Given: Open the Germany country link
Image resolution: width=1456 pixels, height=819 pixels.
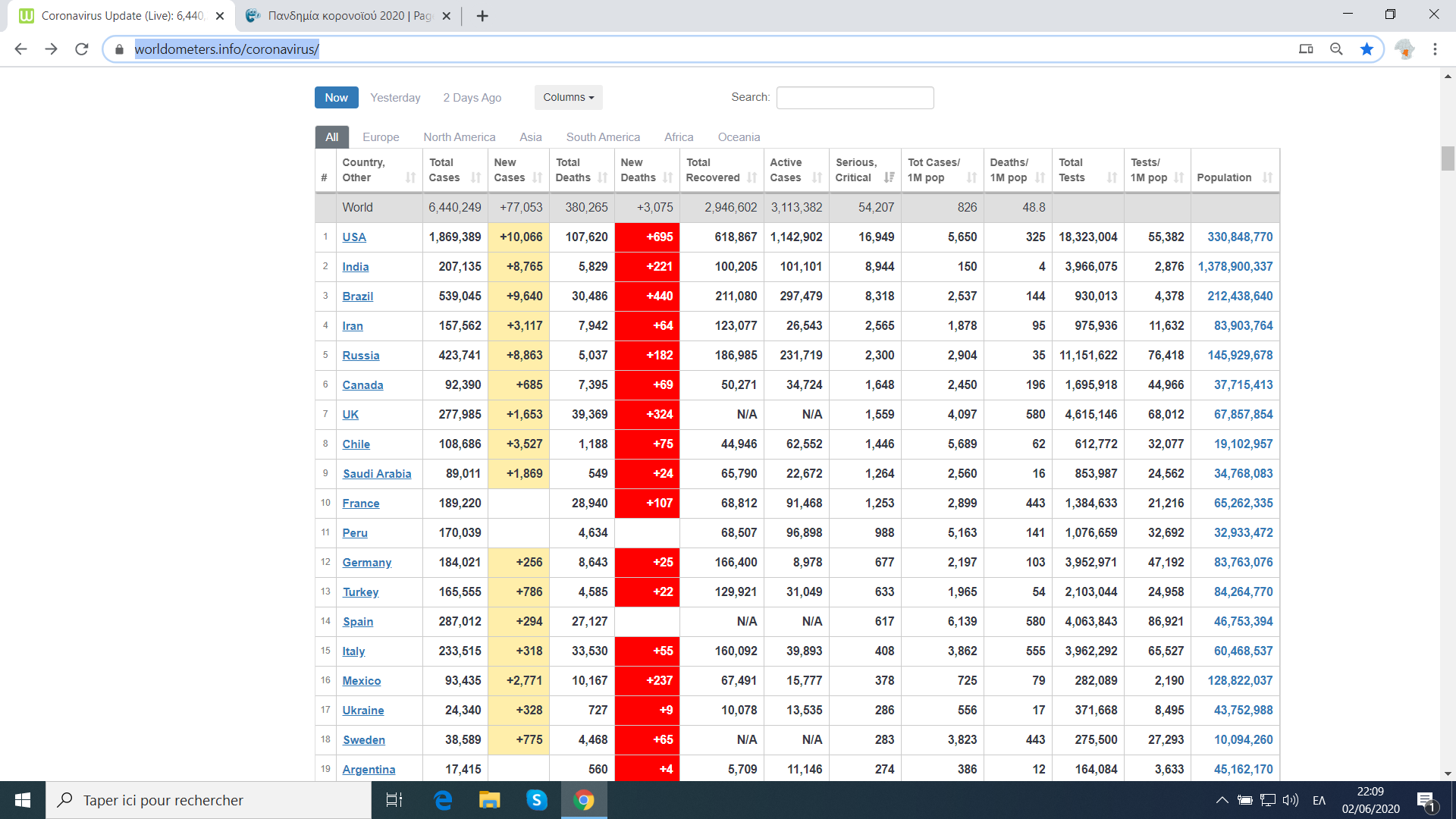Looking at the screenshot, I should pyautogui.click(x=367, y=563).
